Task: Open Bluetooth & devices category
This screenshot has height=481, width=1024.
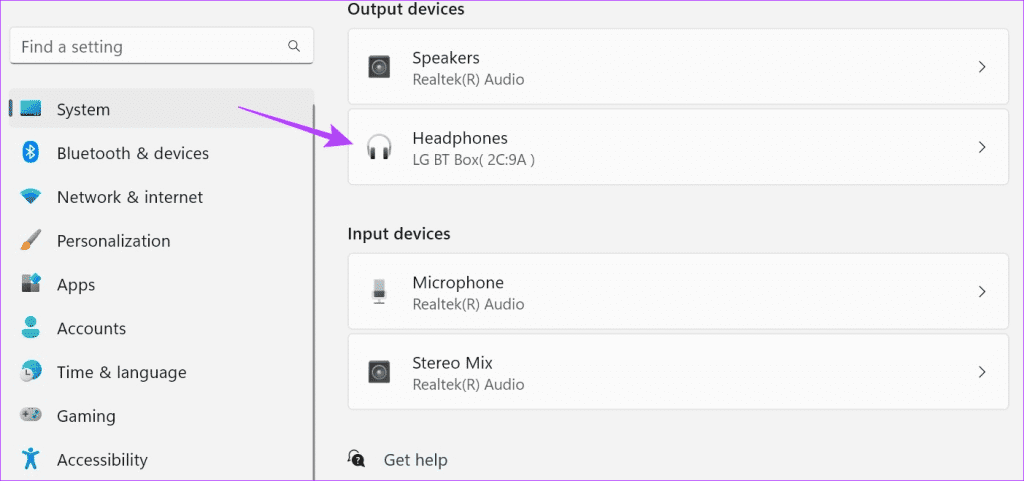Action: point(161,153)
